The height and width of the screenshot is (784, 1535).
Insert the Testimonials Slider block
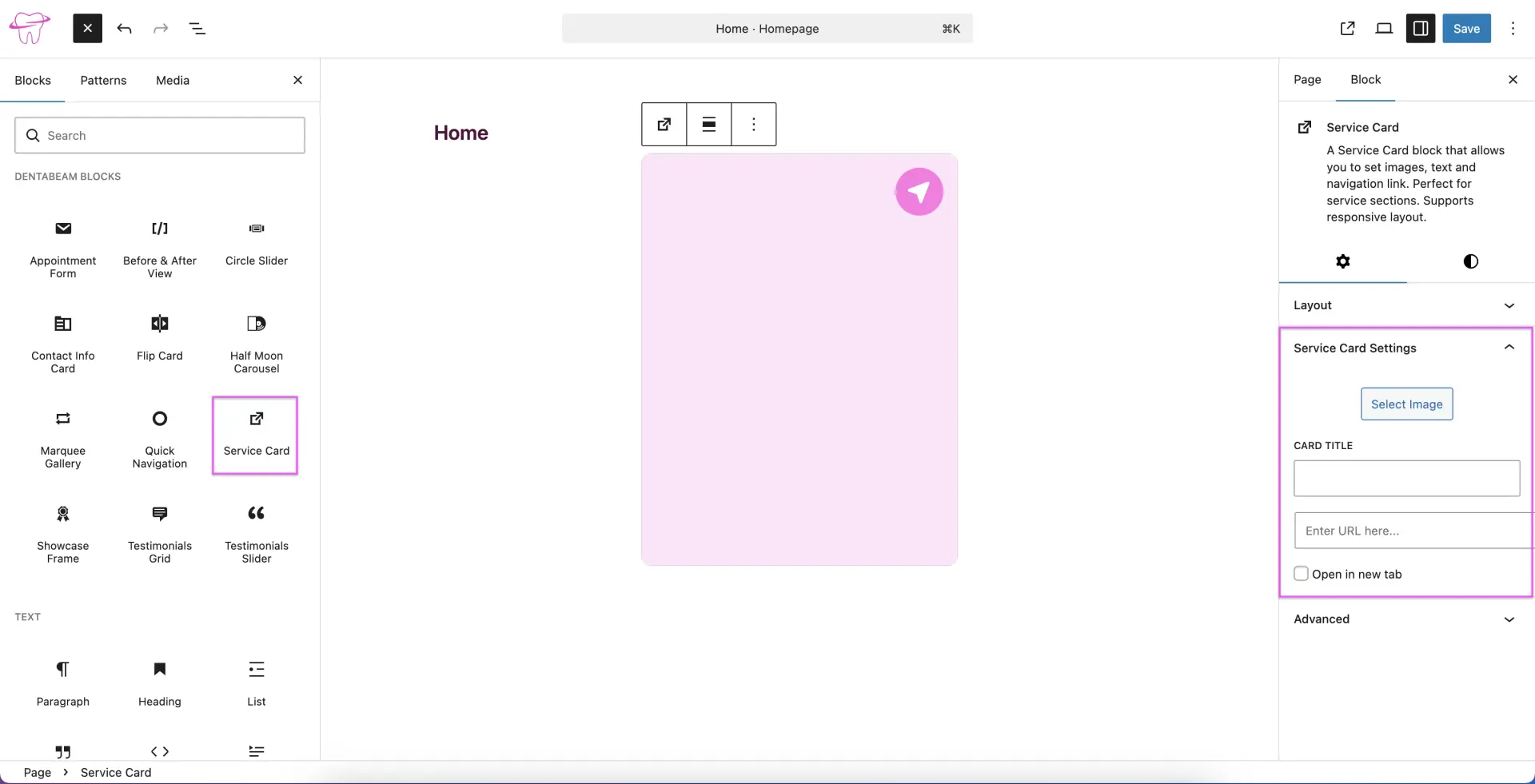[257, 535]
